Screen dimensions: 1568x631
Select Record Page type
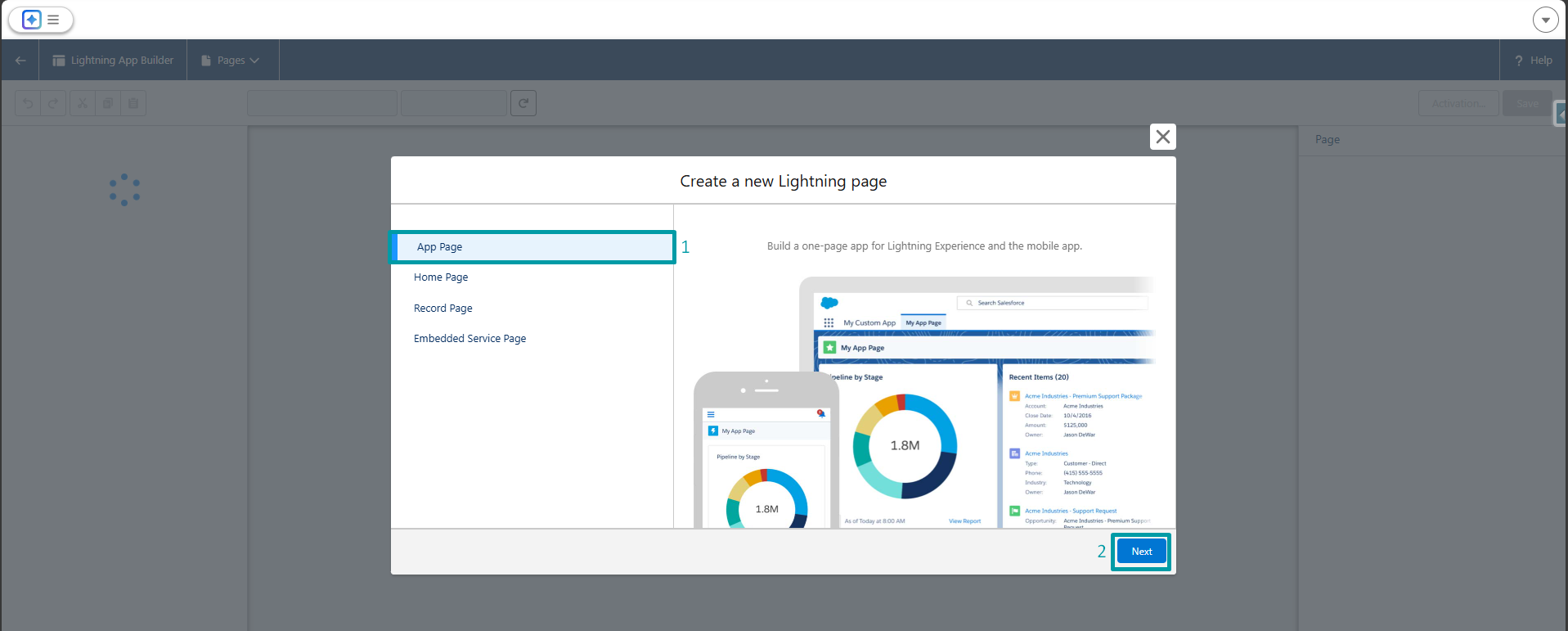coord(443,309)
